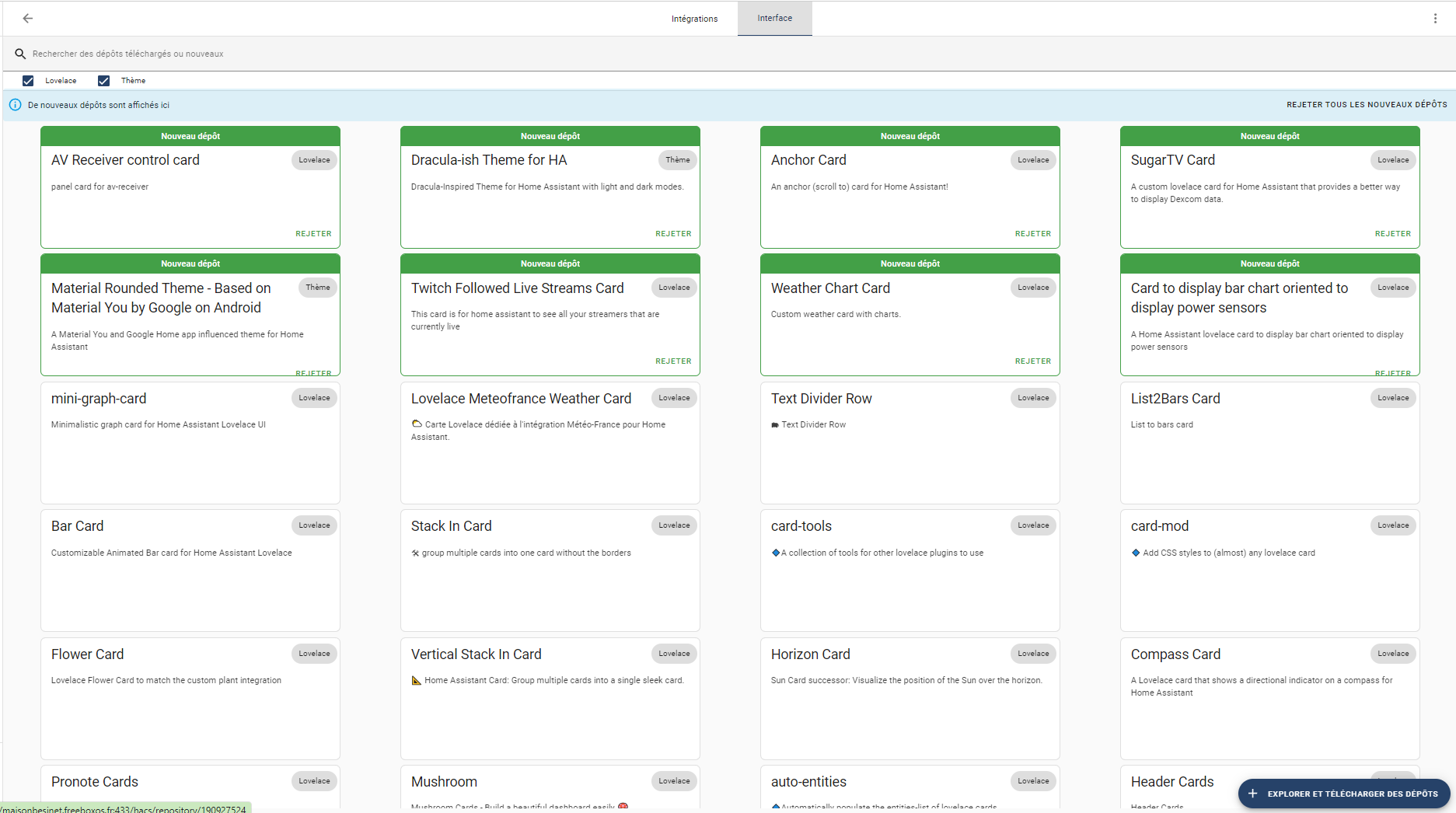
Task: Click the Thème chip on Material Rounded Theme
Action: point(318,288)
